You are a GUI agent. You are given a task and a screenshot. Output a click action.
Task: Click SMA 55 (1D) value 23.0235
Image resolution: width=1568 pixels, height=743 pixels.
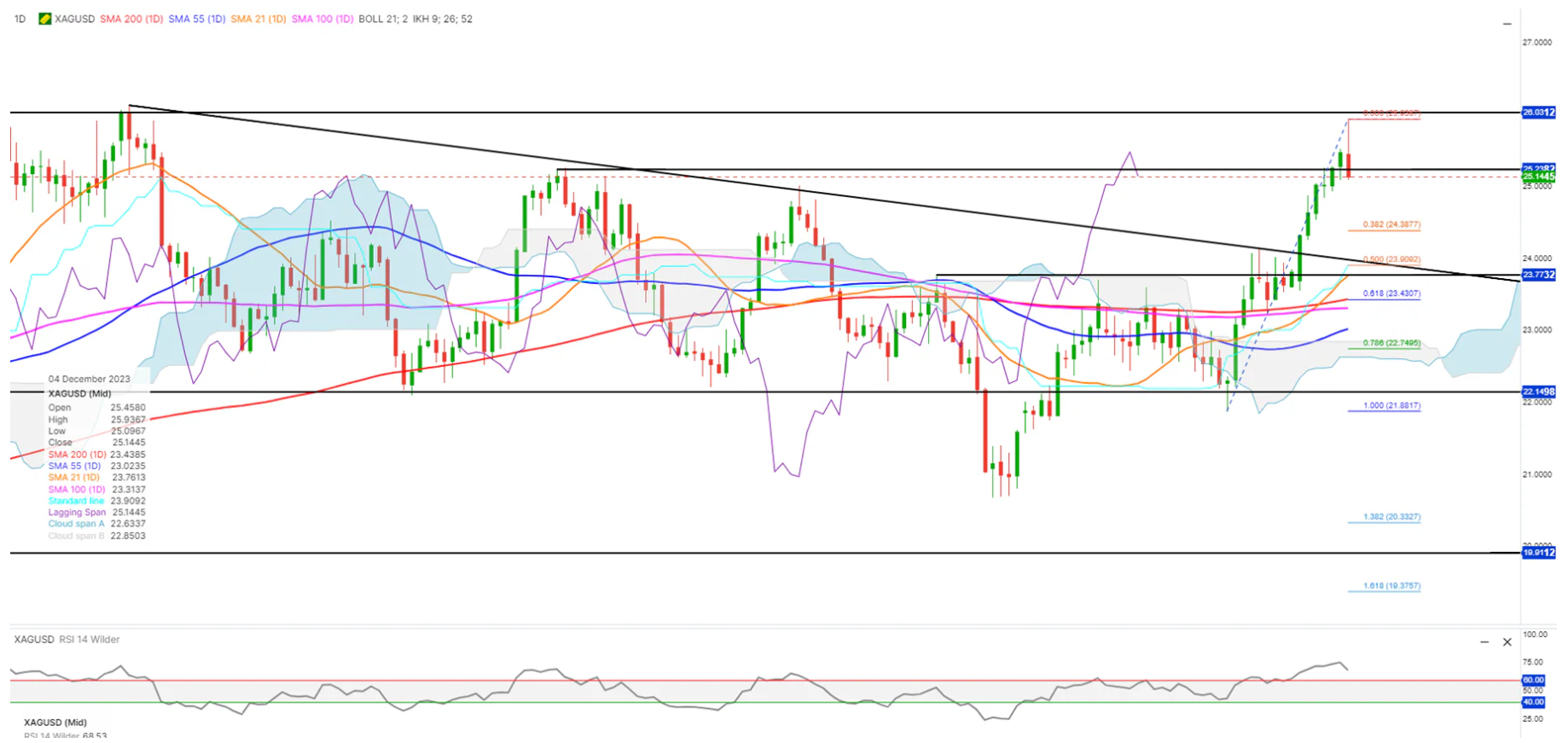(128, 466)
